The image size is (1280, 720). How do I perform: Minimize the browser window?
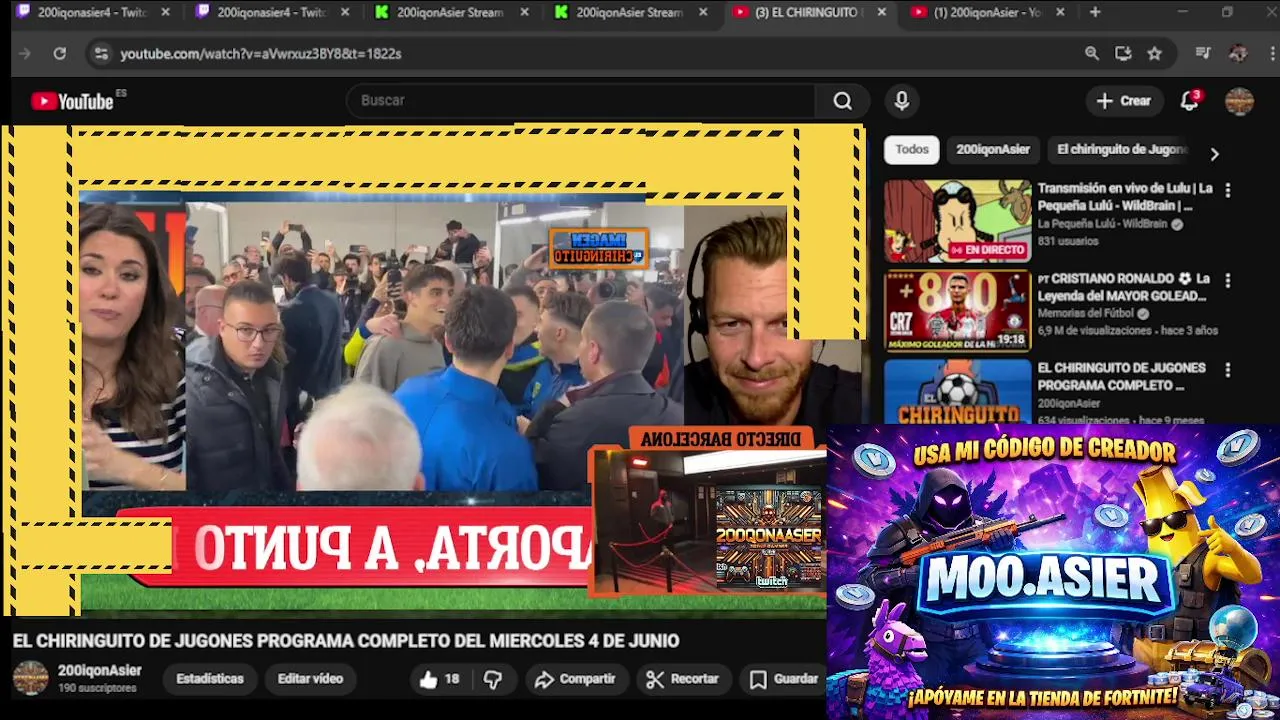1182,12
